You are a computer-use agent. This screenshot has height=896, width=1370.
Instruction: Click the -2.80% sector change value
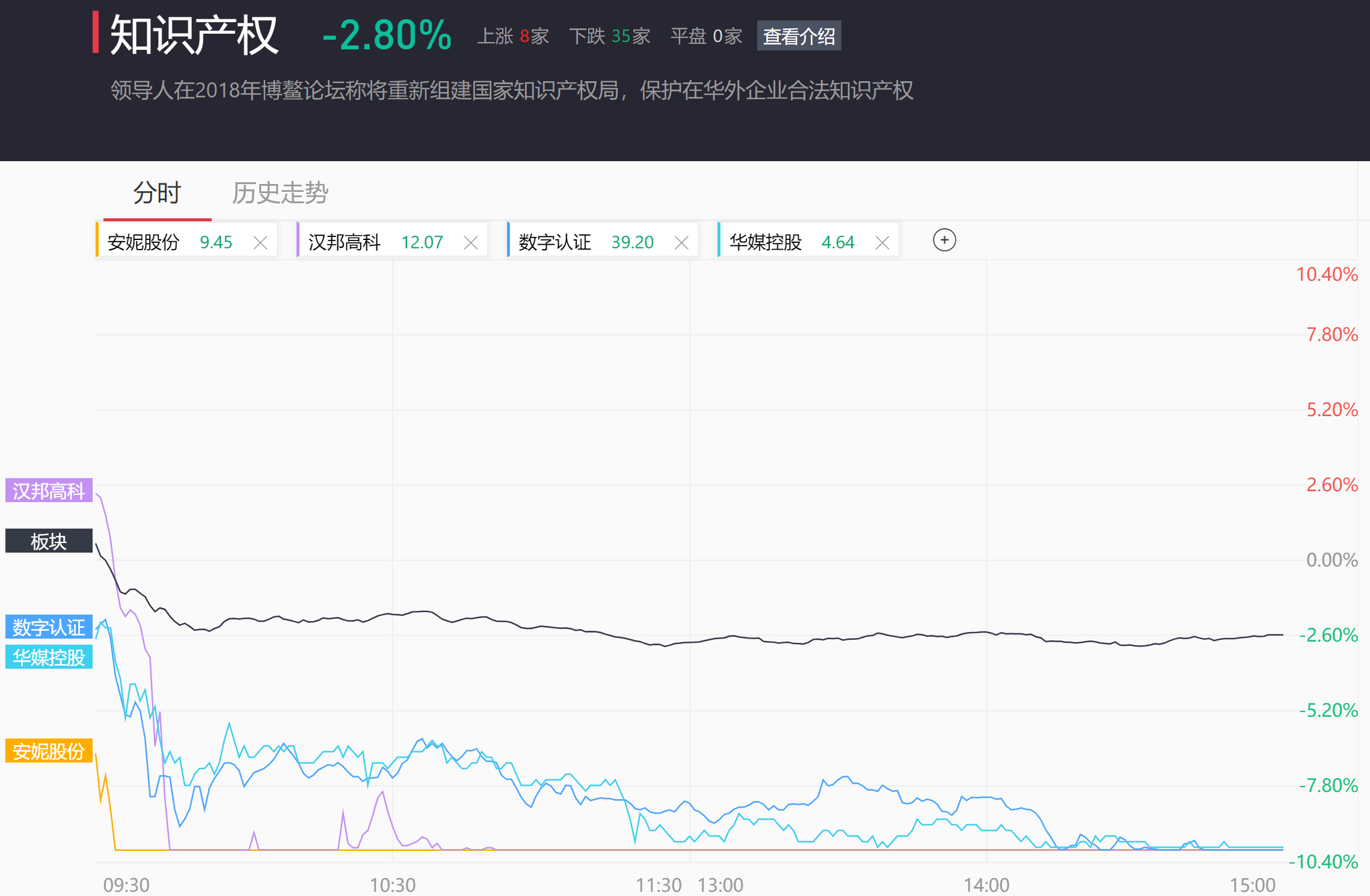coord(387,35)
